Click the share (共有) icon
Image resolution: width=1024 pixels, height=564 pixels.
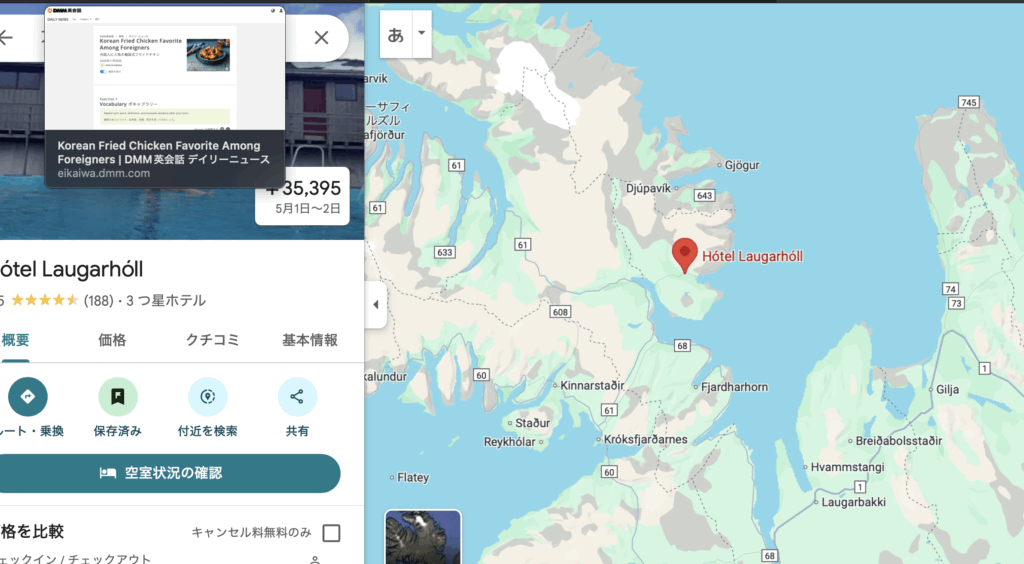[297, 396]
